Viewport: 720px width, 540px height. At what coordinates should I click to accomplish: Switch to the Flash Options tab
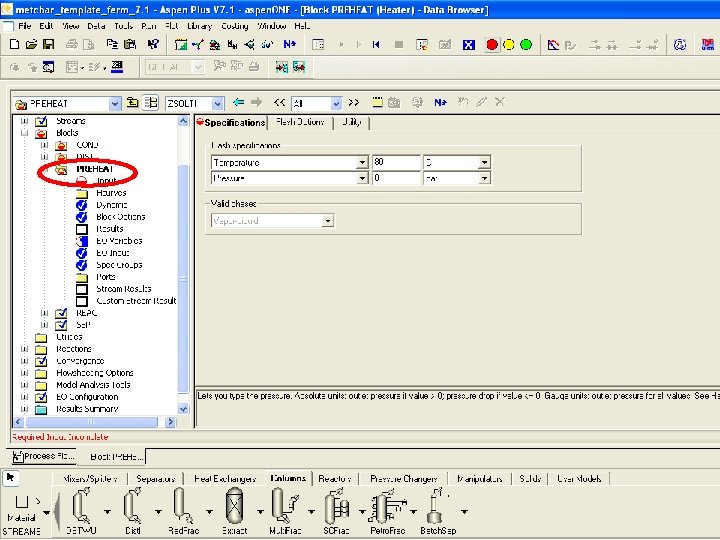pos(300,122)
